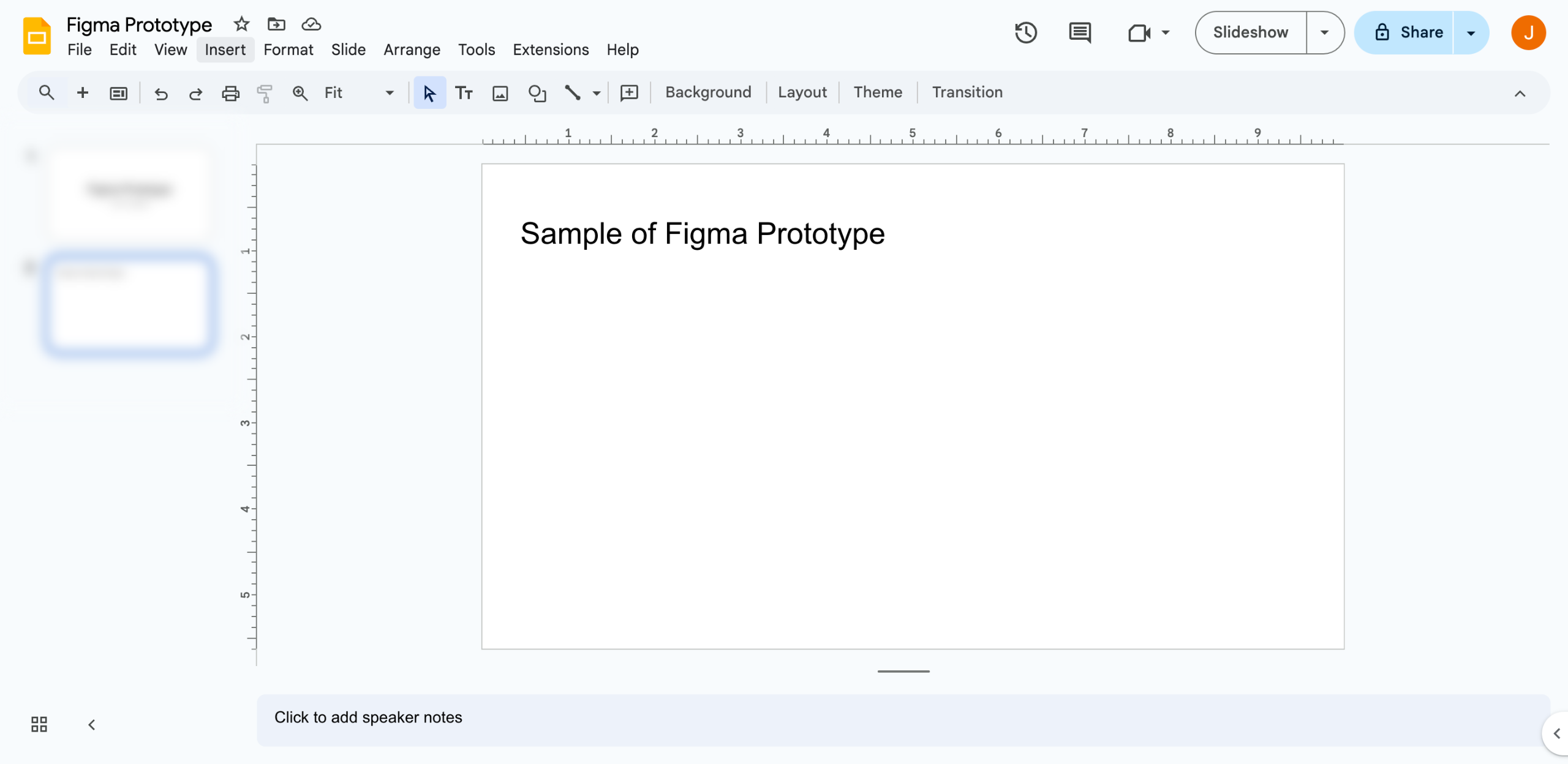
Task: Star the Figma Prototype document
Action: point(241,24)
